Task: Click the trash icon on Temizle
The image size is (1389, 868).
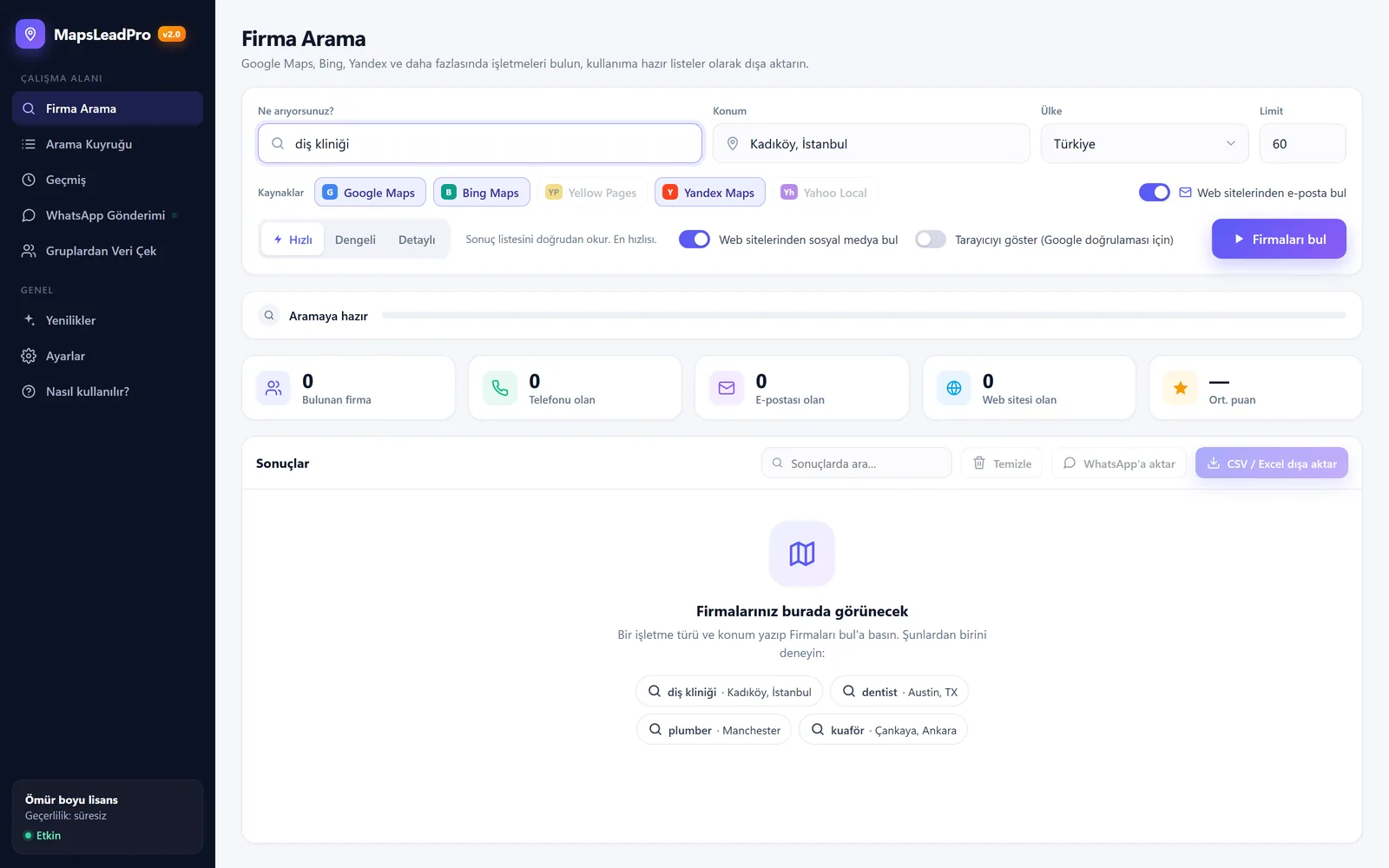Action: pyautogui.click(x=979, y=463)
